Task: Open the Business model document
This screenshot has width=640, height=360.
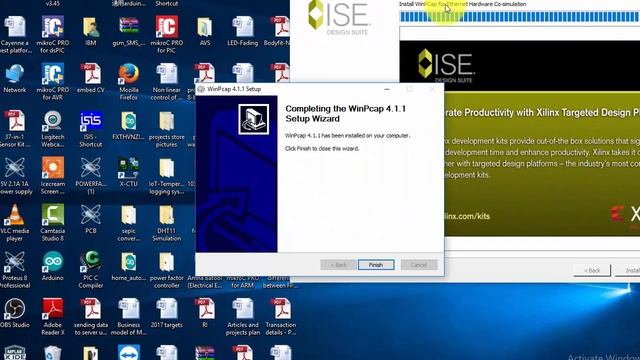Action: [129, 317]
